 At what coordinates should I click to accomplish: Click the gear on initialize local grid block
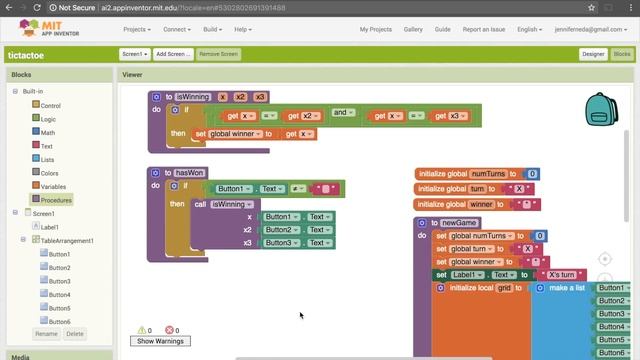coord(440,288)
